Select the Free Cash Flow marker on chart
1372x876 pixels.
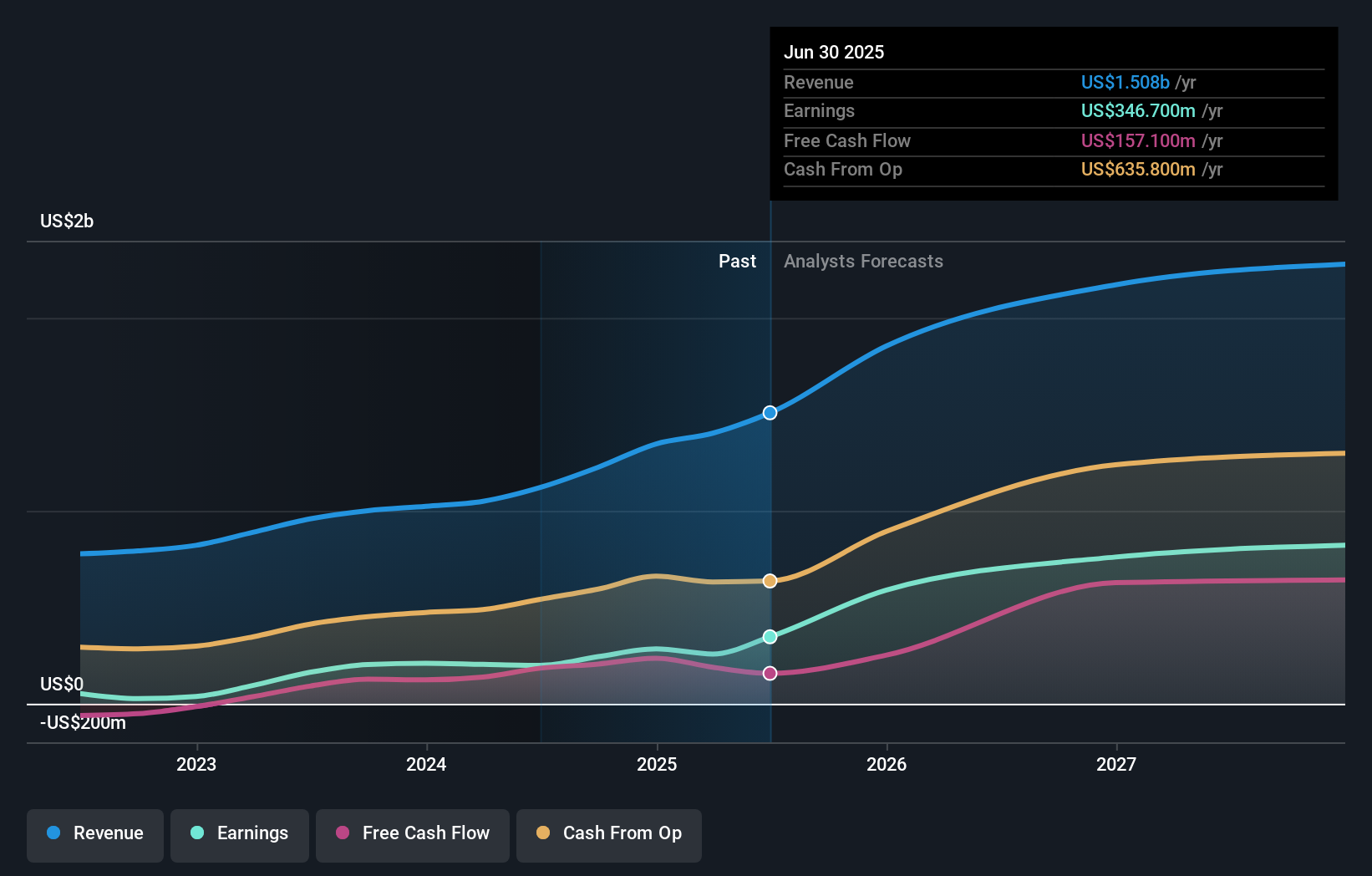(x=770, y=672)
